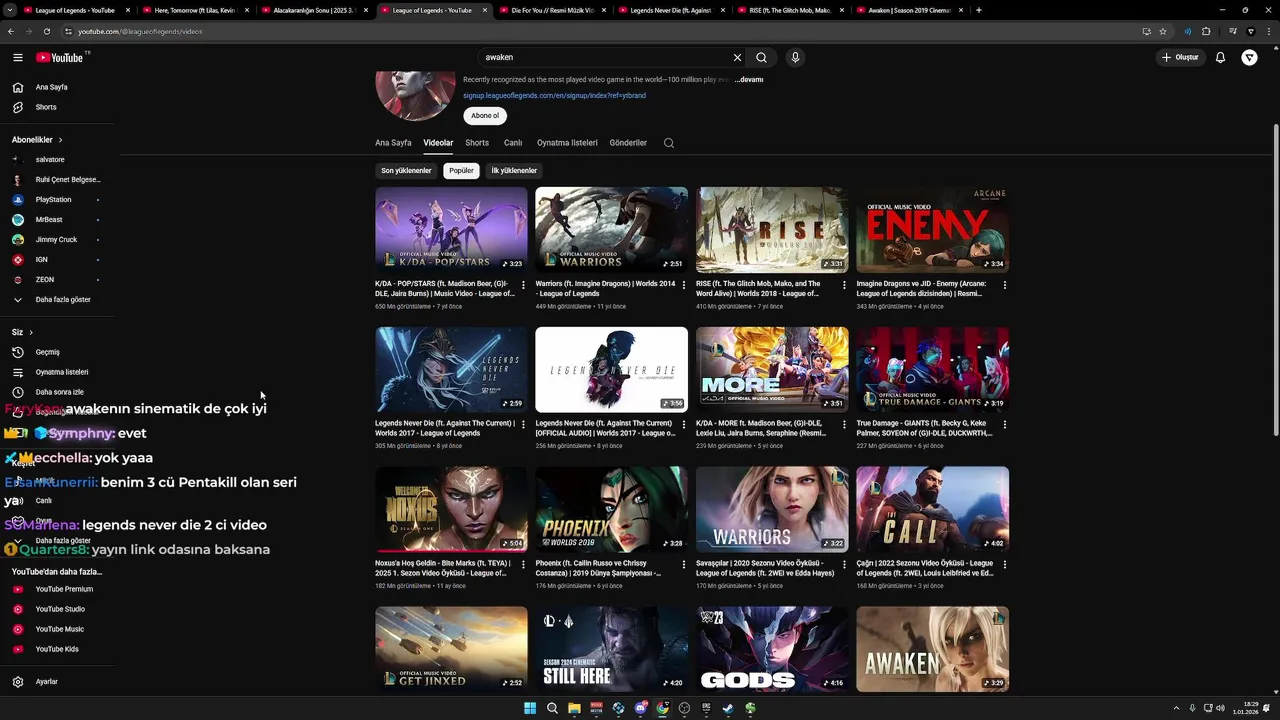Open the signup.leagueoflegends.com link
This screenshot has height=720, width=1280.
point(554,95)
